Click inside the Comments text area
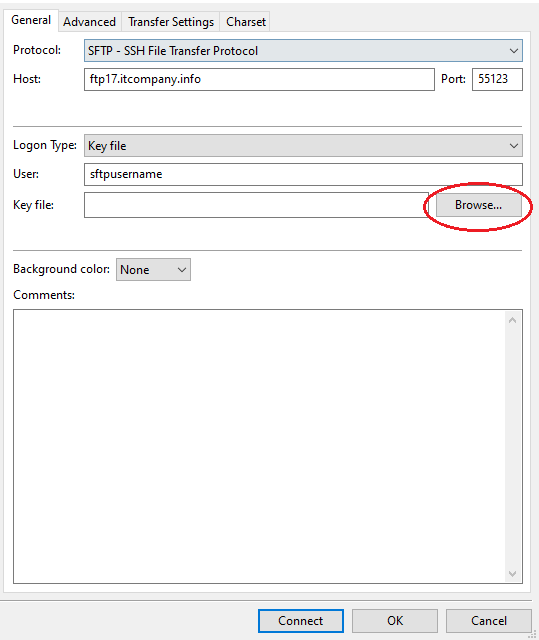The image size is (539, 640). pos(259,447)
